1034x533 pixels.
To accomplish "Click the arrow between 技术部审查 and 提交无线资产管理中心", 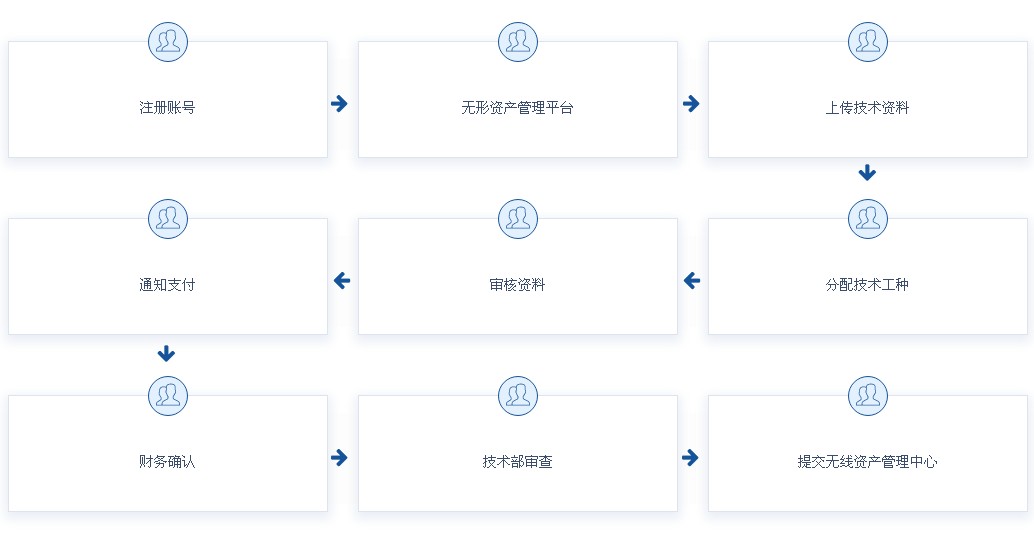I will (x=690, y=458).
